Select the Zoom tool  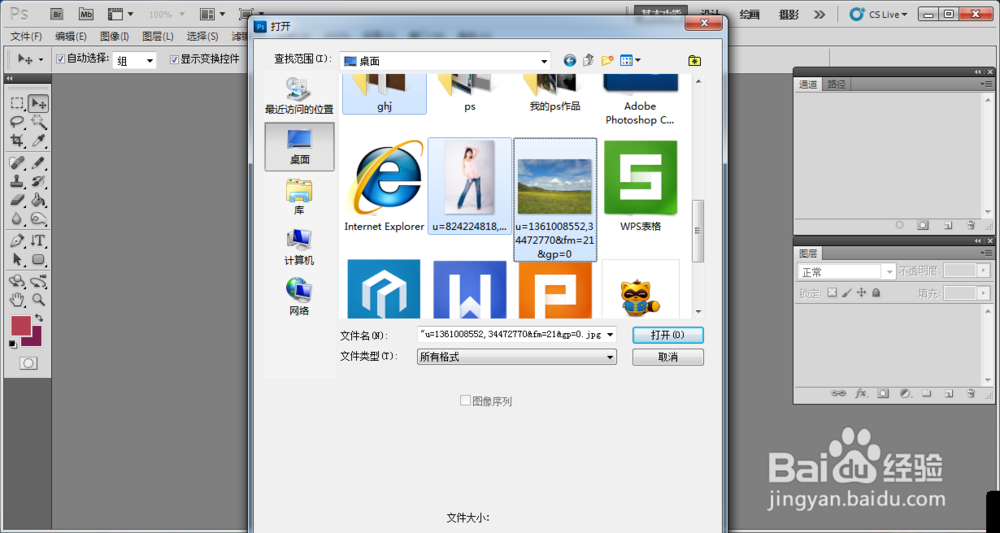tap(38, 299)
